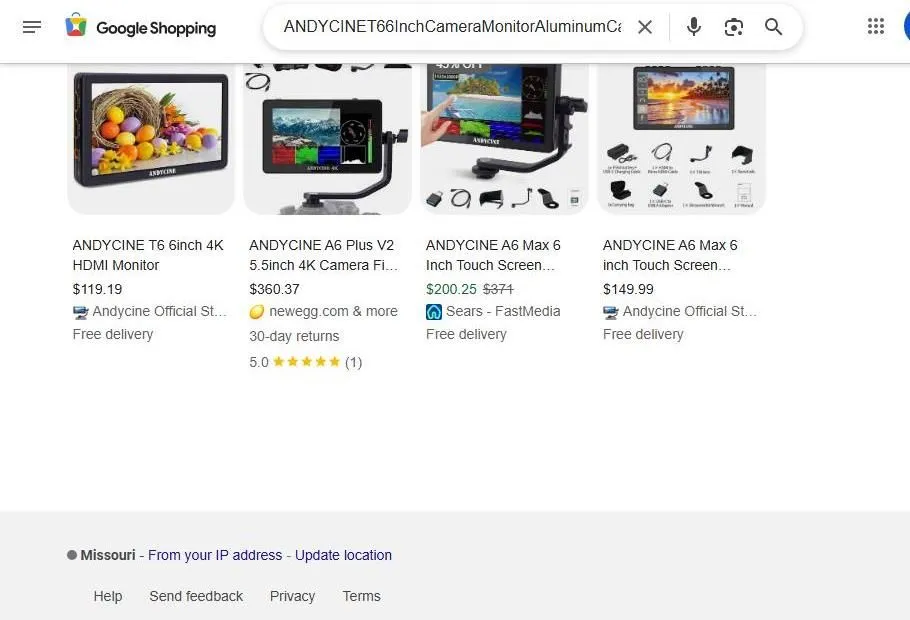Open the Privacy page

click(x=292, y=596)
